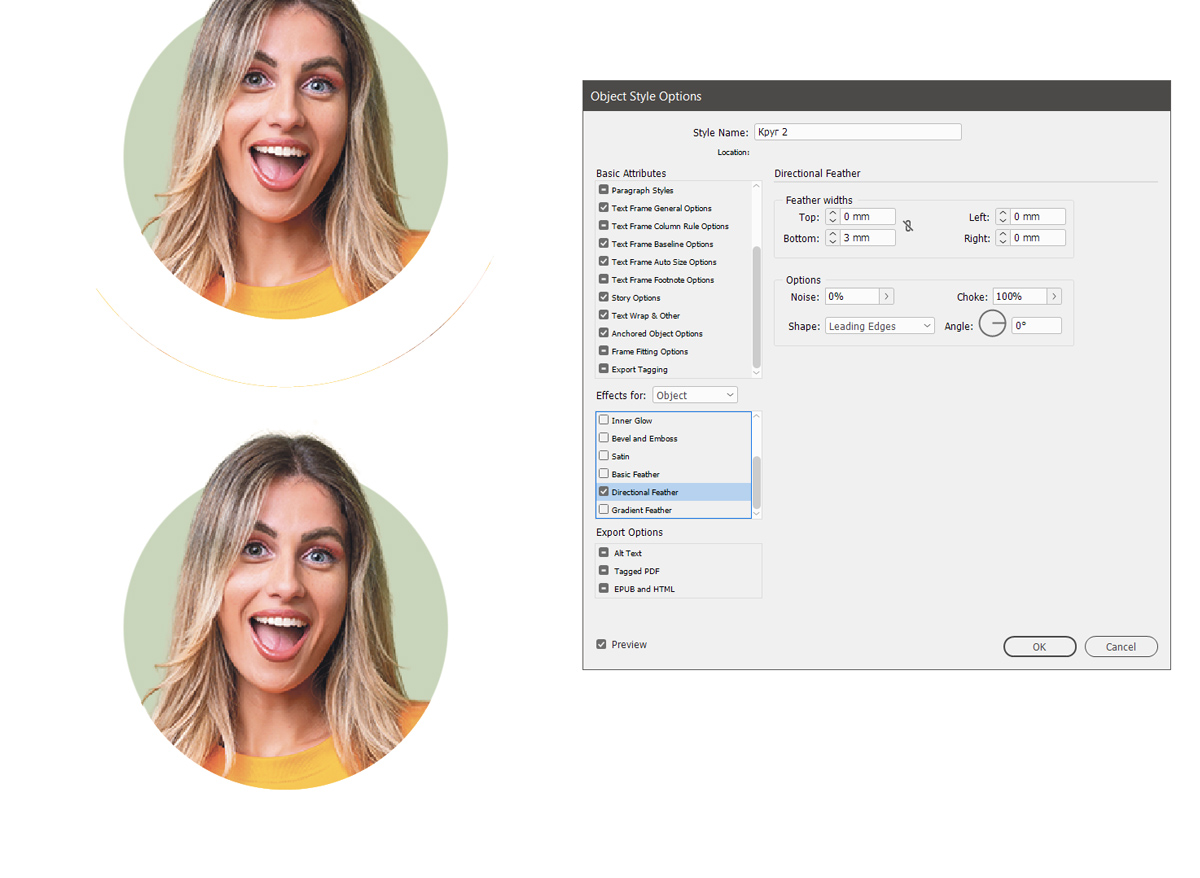Viewport: 1200px width, 878px height.
Task: Select the Text Wrap & Other attribute row
Action: (673, 316)
